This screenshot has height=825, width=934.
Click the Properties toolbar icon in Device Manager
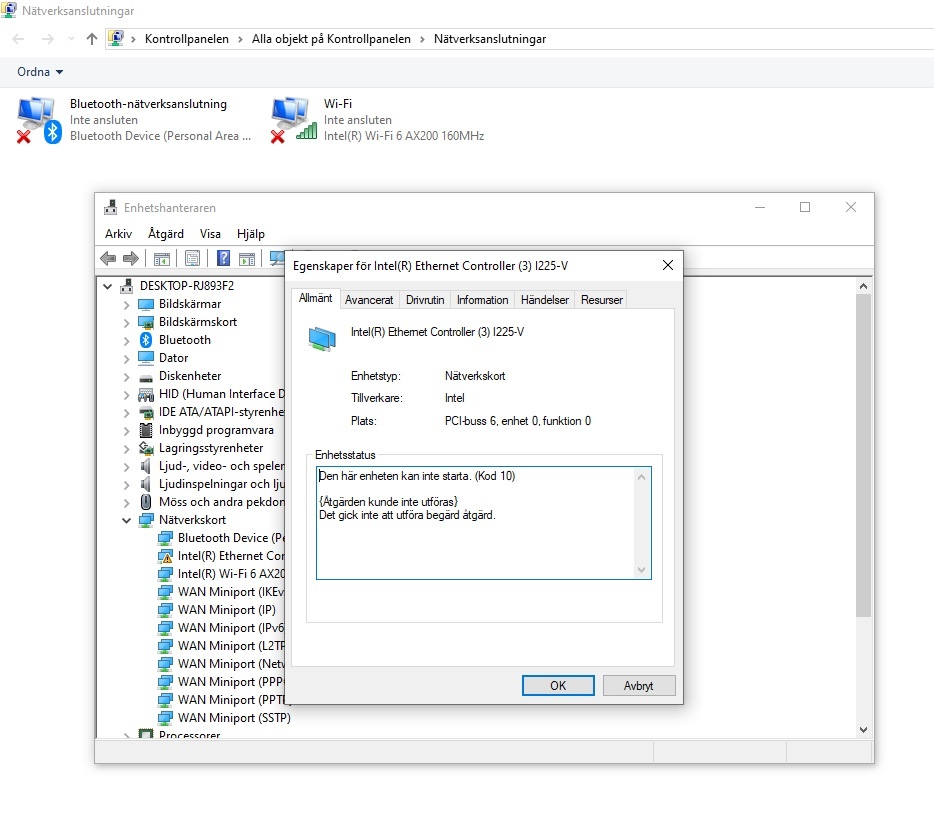click(192, 259)
